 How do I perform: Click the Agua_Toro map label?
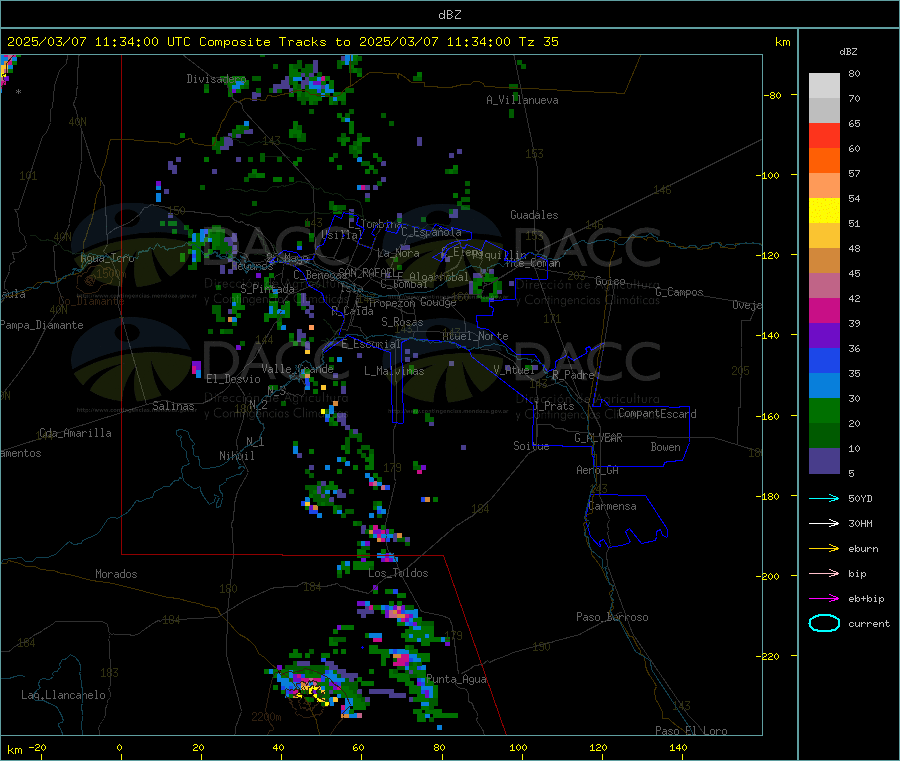click(107, 258)
